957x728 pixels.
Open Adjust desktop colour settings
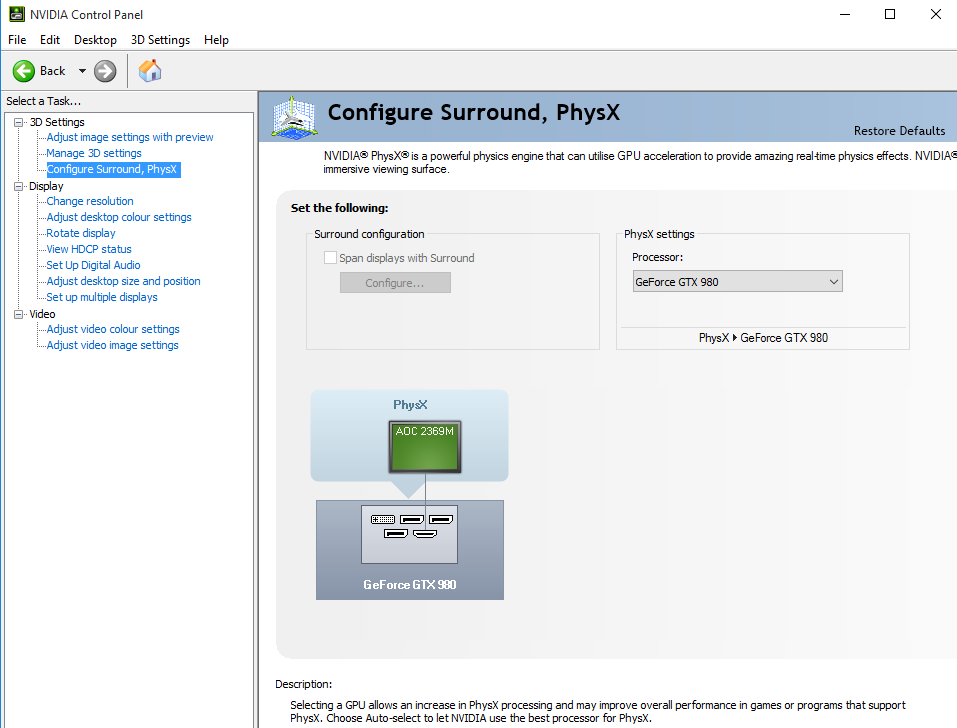(119, 217)
